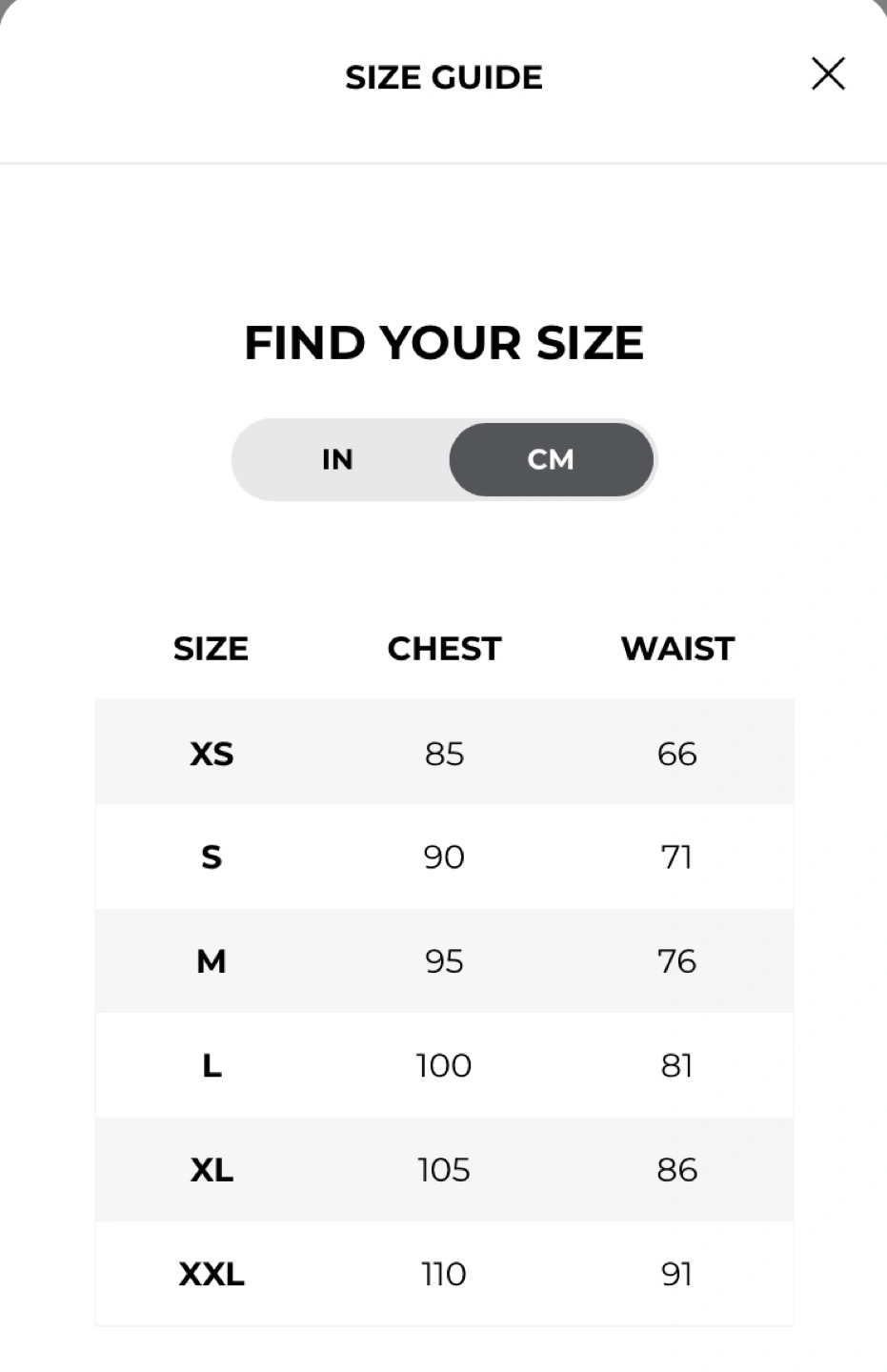Click the SIZE GUIDE title

pyautogui.click(x=444, y=77)
